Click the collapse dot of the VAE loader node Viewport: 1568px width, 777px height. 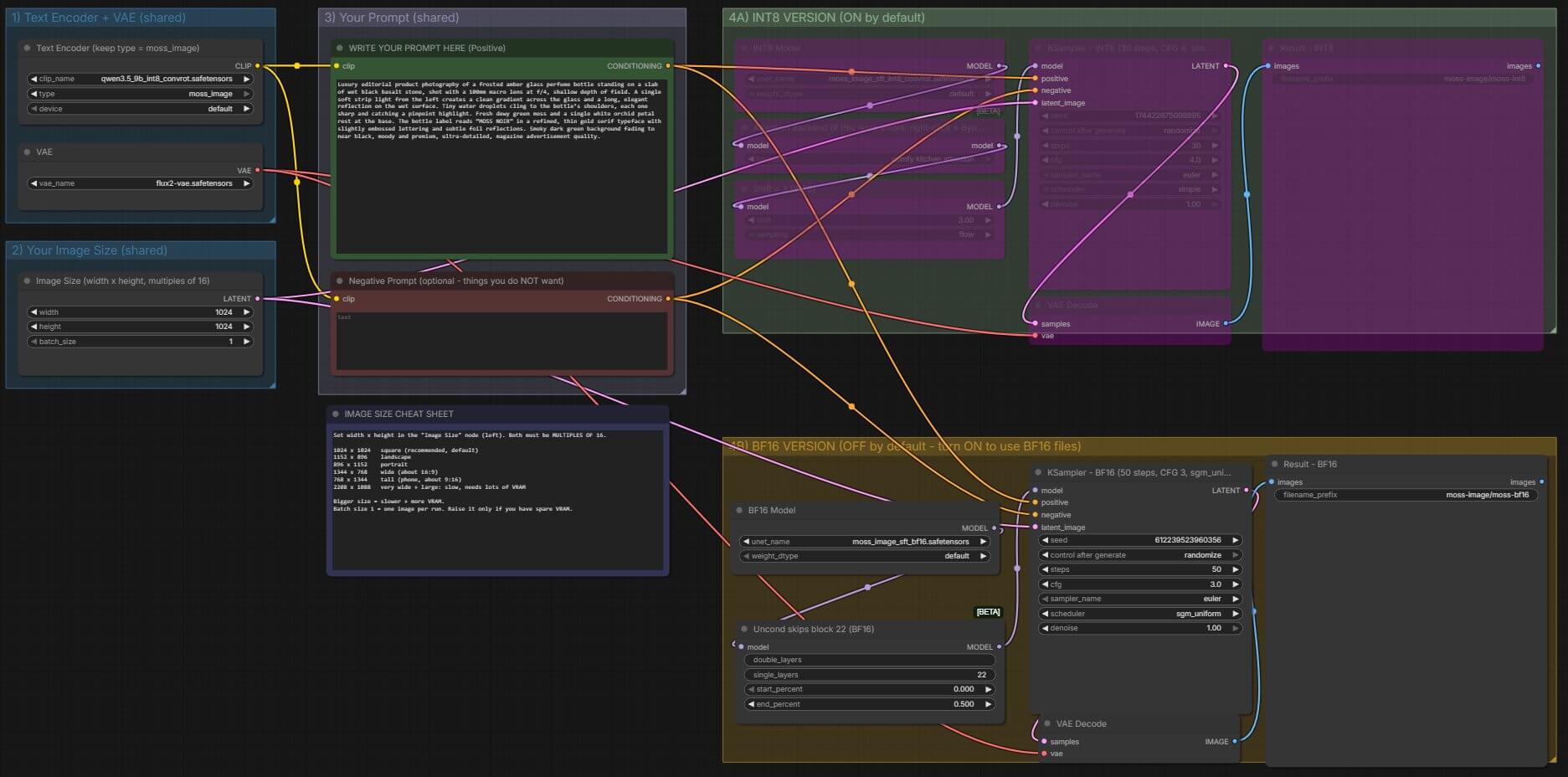[28, 152]
